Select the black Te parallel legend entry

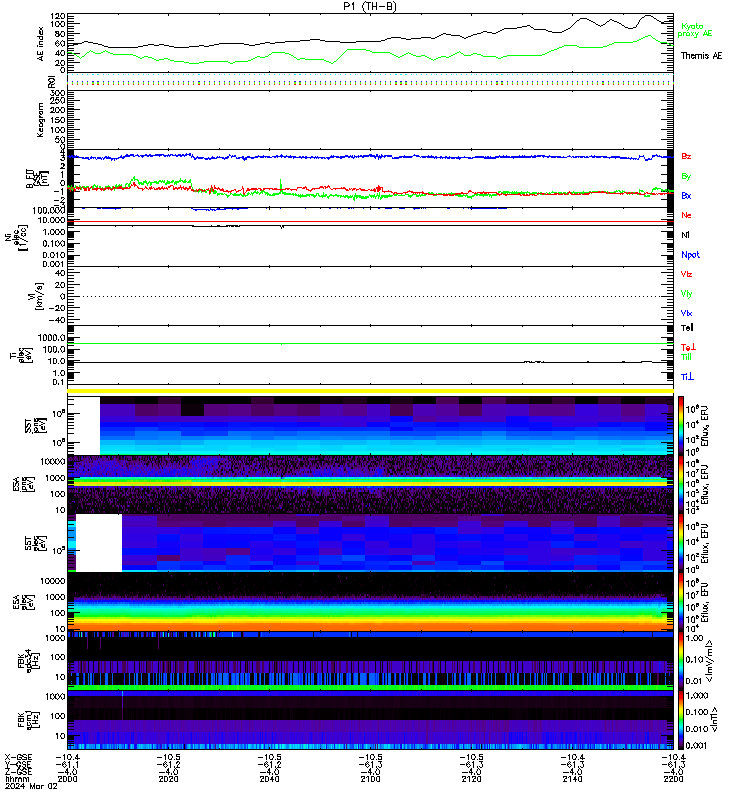(x=687, y=328)
